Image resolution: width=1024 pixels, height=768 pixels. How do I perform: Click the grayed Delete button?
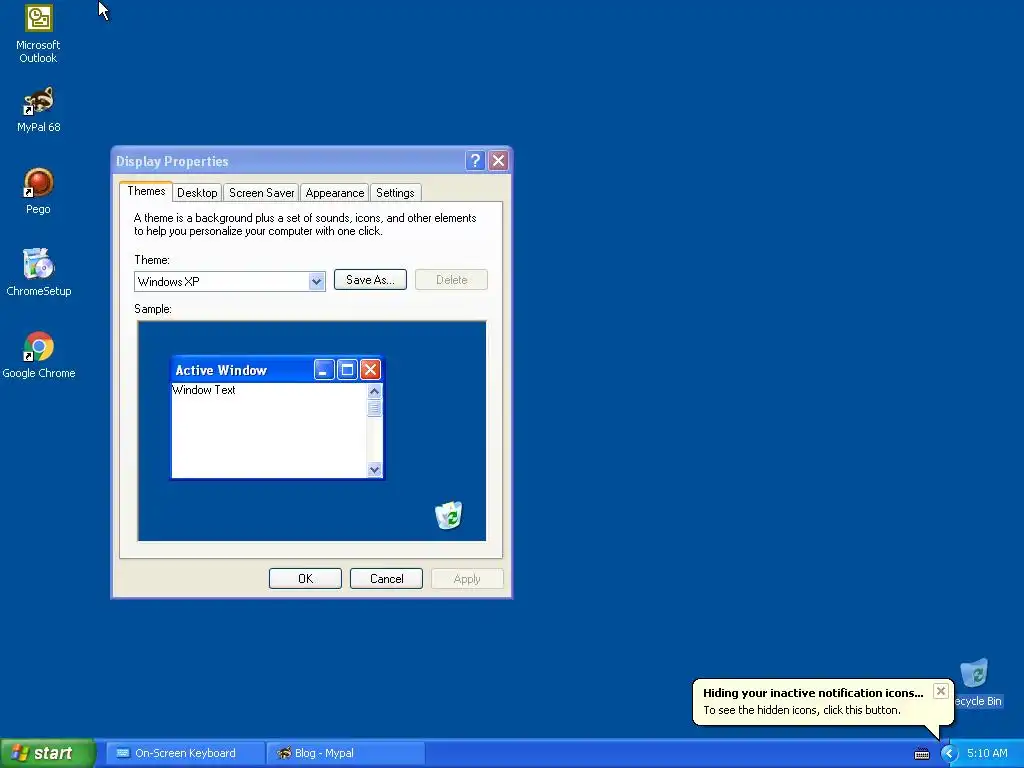click(451, 280)
